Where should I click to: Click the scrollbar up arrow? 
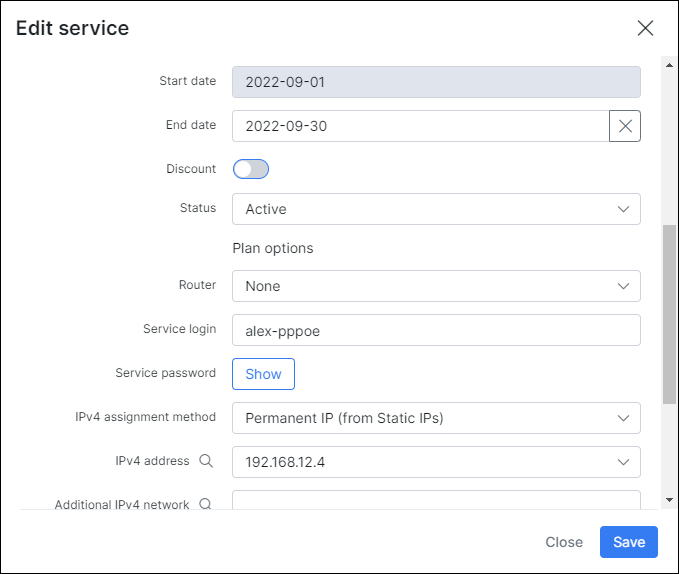pyautogui.click(x=669, y=65)
